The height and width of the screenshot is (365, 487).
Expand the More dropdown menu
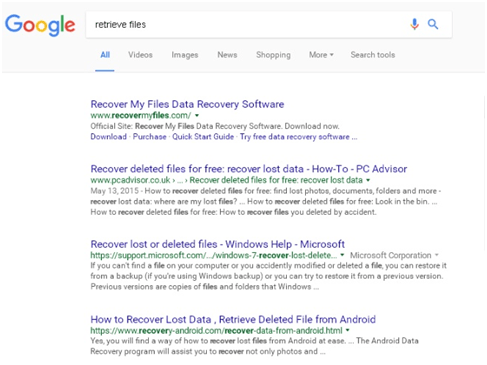[x=321, y=55]
